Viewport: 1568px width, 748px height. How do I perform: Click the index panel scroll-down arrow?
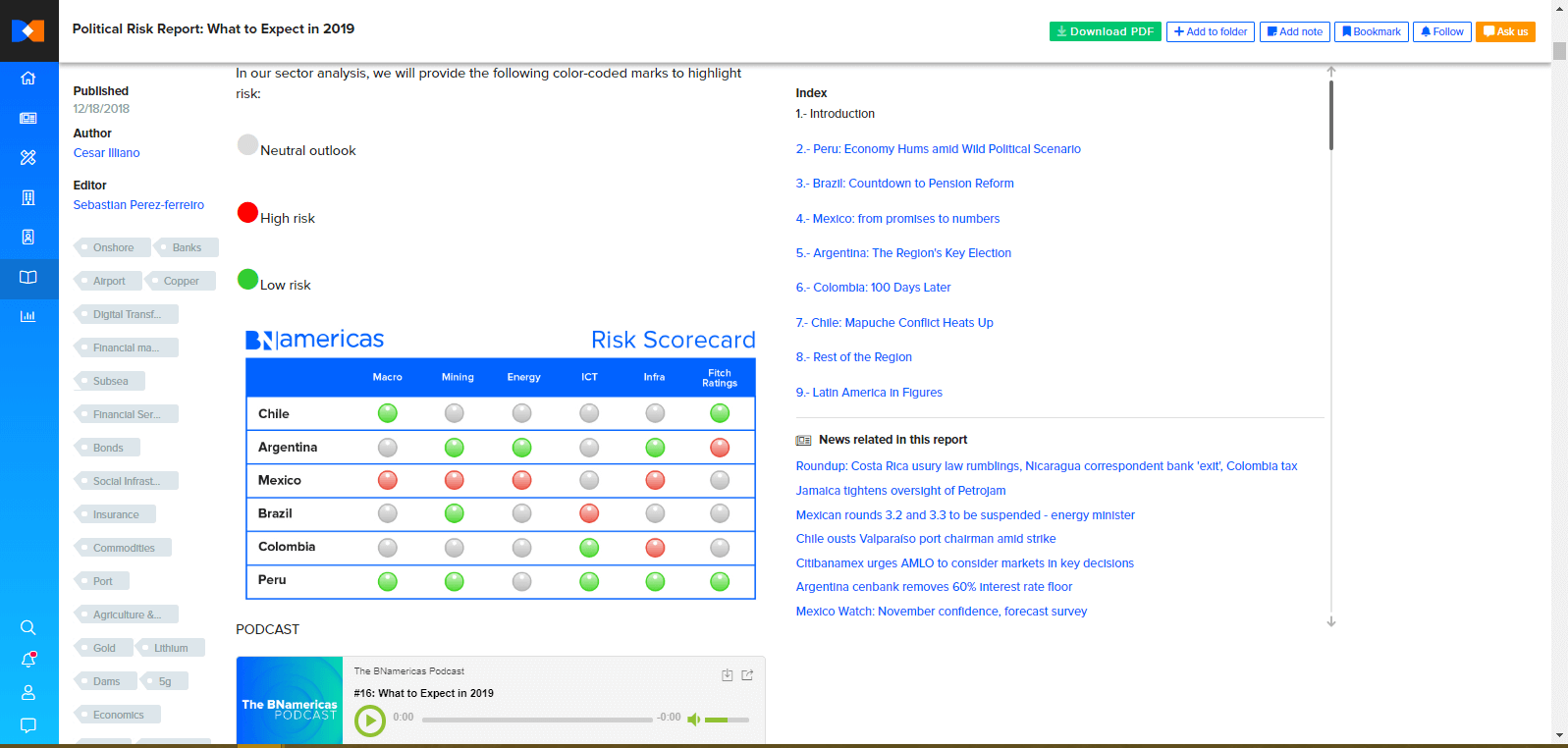tap(1331, 622)
